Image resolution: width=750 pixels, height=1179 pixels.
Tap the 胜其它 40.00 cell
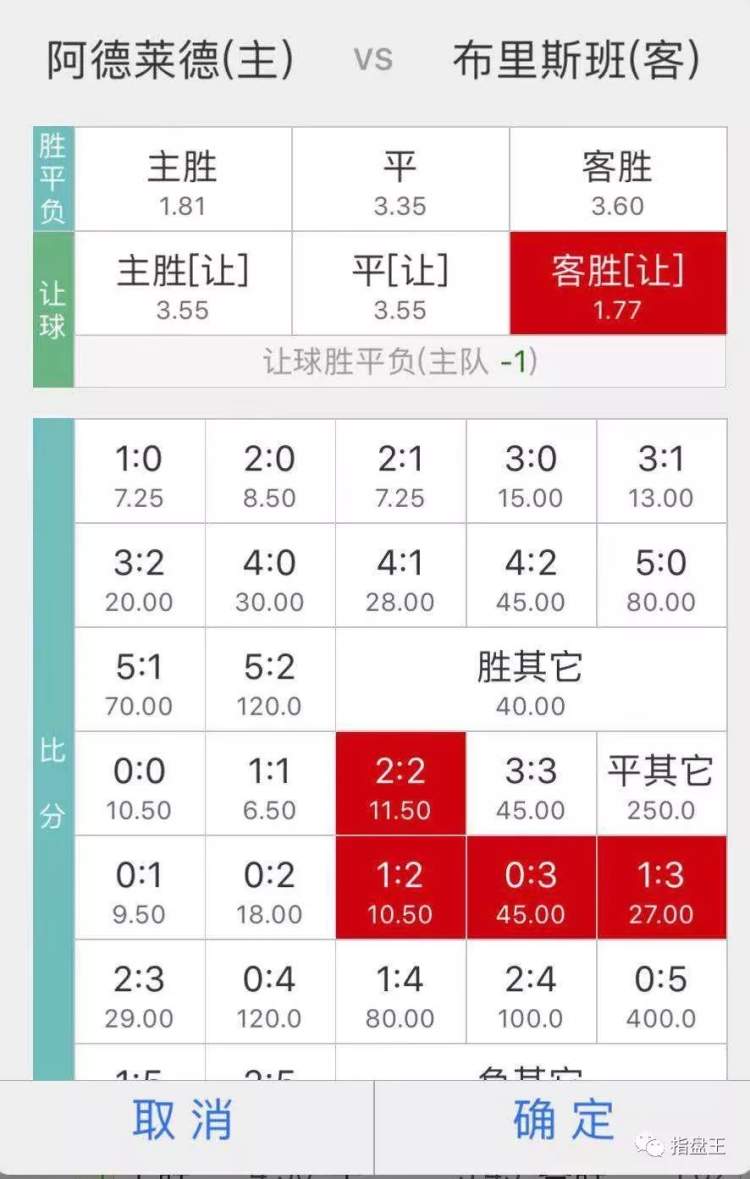pos(531,680)
